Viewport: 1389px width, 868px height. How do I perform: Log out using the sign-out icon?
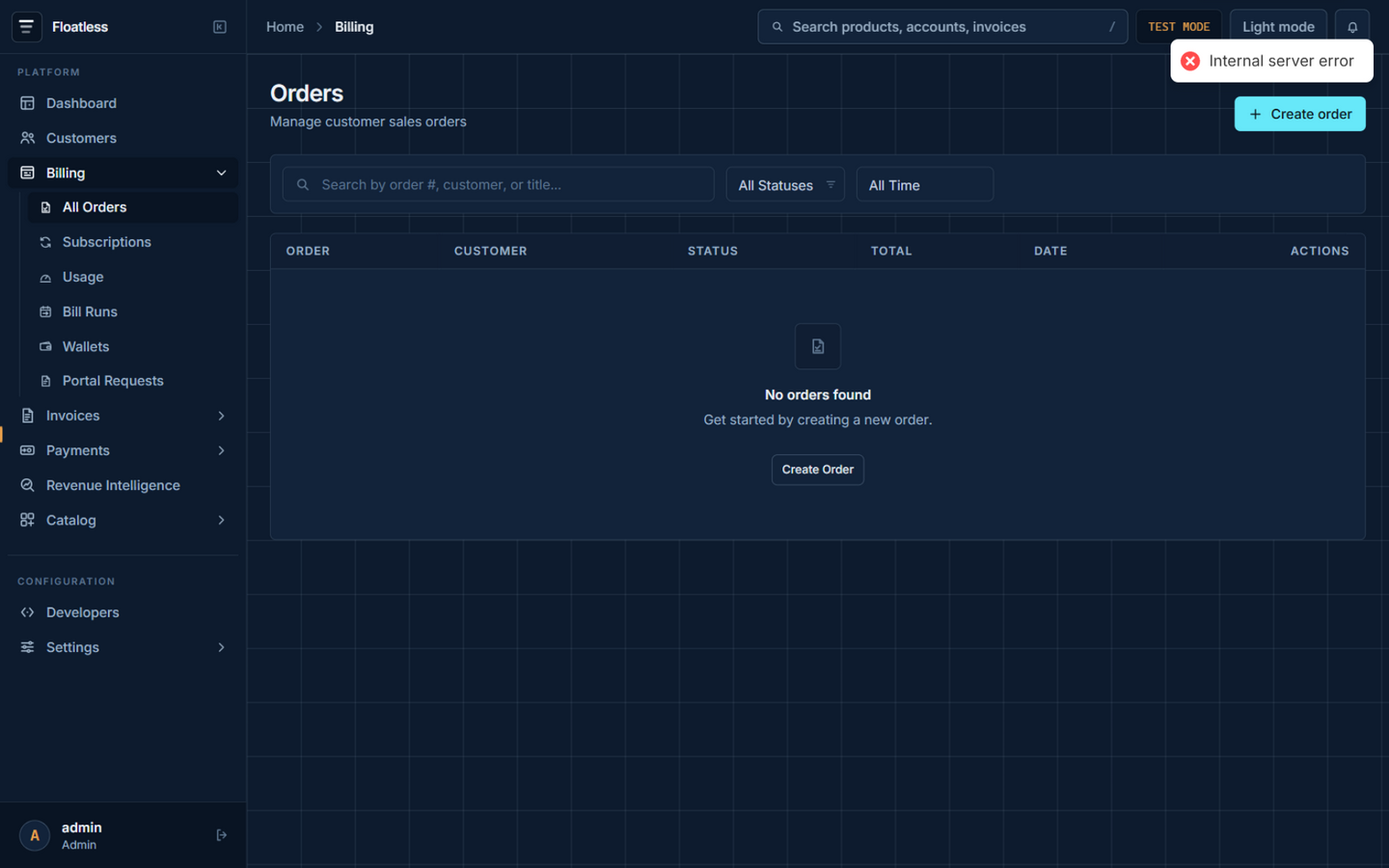tap(221, 835)
